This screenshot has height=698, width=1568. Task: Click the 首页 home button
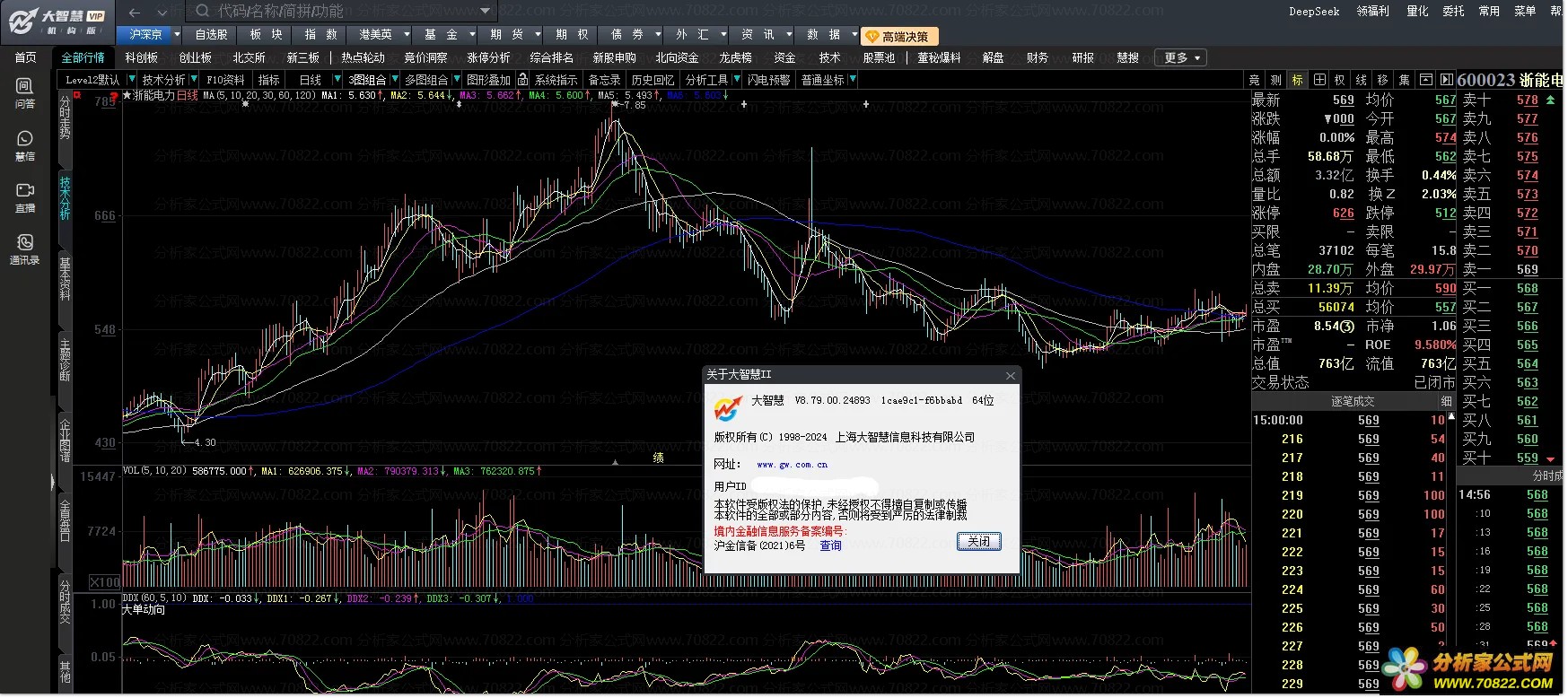(x=25, y=57)
